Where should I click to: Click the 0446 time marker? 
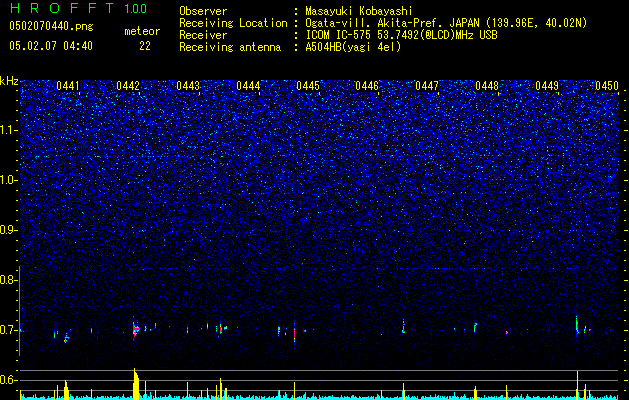point(367,86)
